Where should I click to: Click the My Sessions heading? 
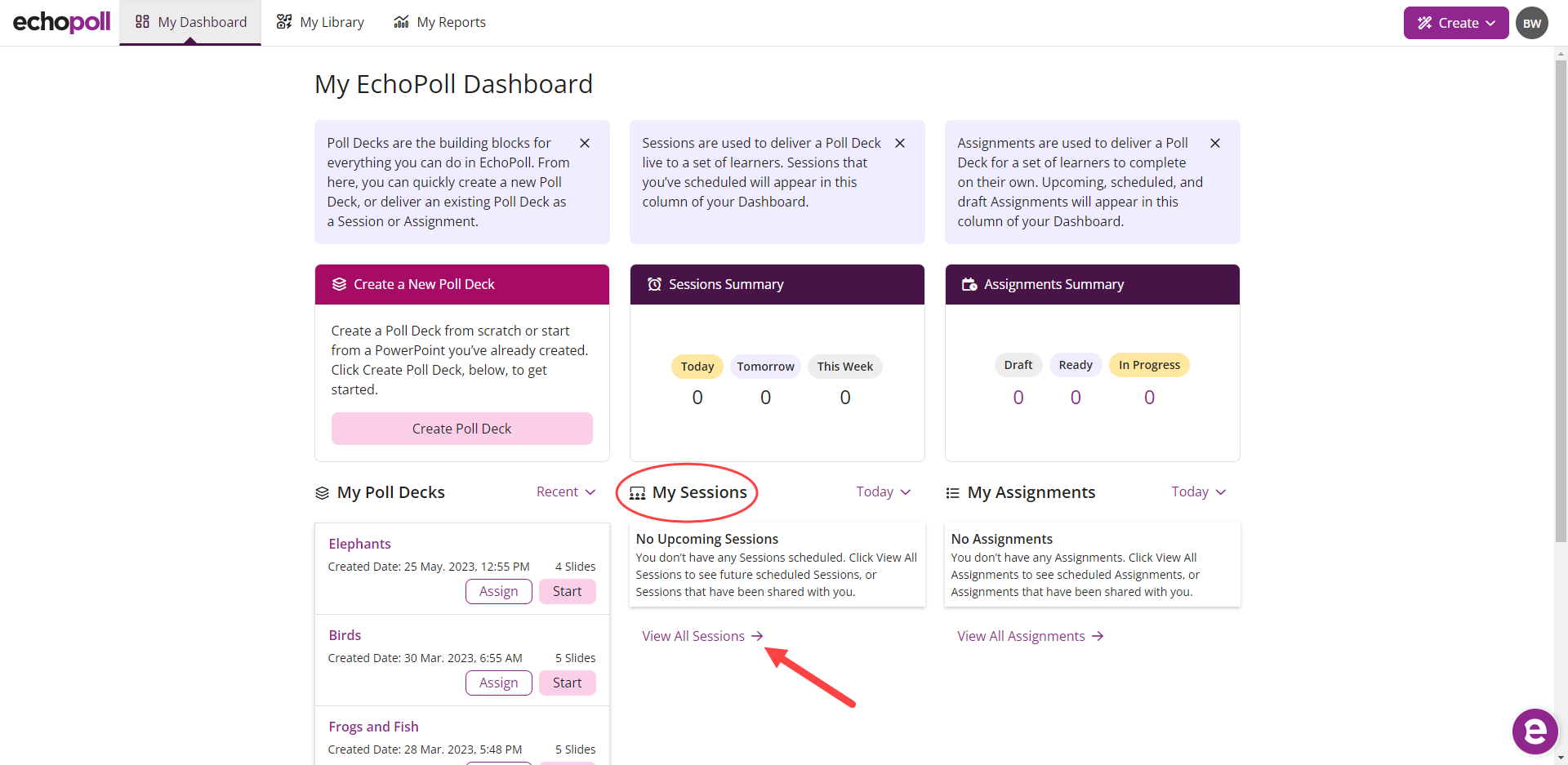pyautogui.click(x=700, y=492)
